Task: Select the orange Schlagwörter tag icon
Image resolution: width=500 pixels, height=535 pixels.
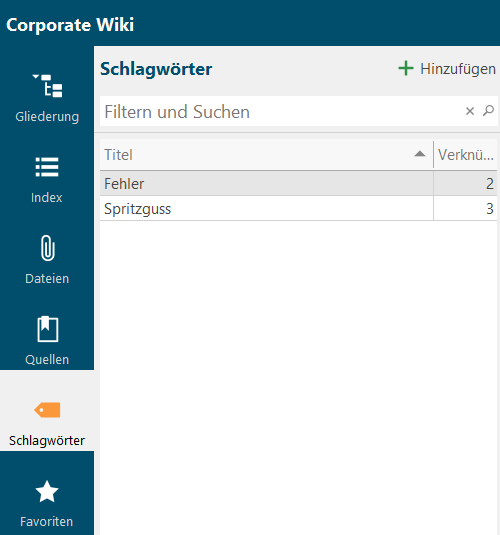Action: click(47, 410)
